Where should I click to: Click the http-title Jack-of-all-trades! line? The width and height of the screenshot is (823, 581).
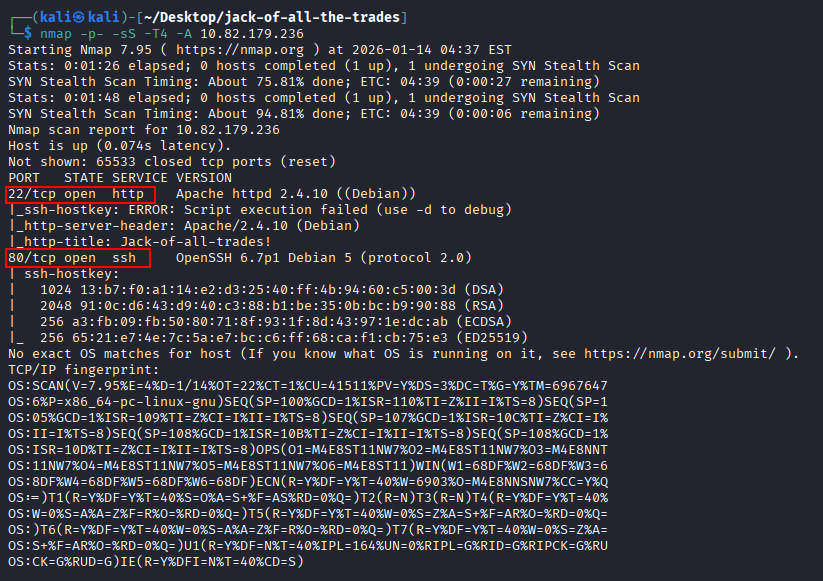[x=140, y=241]
